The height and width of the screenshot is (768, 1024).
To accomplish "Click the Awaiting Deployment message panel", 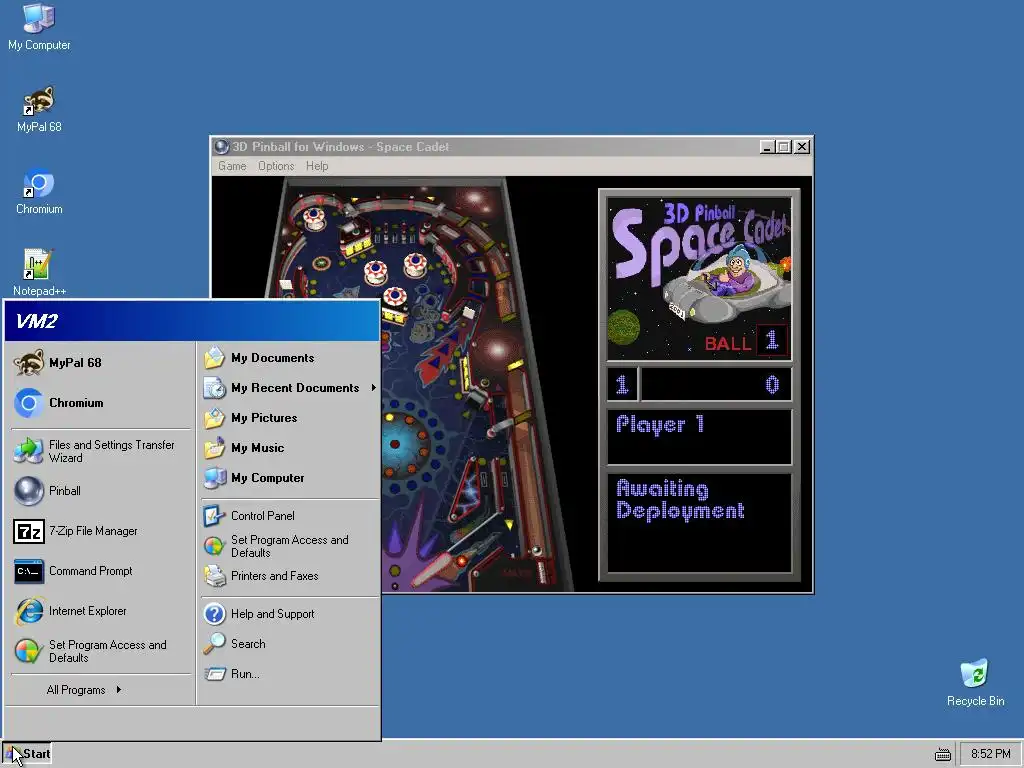I will (x=699, y=523).
